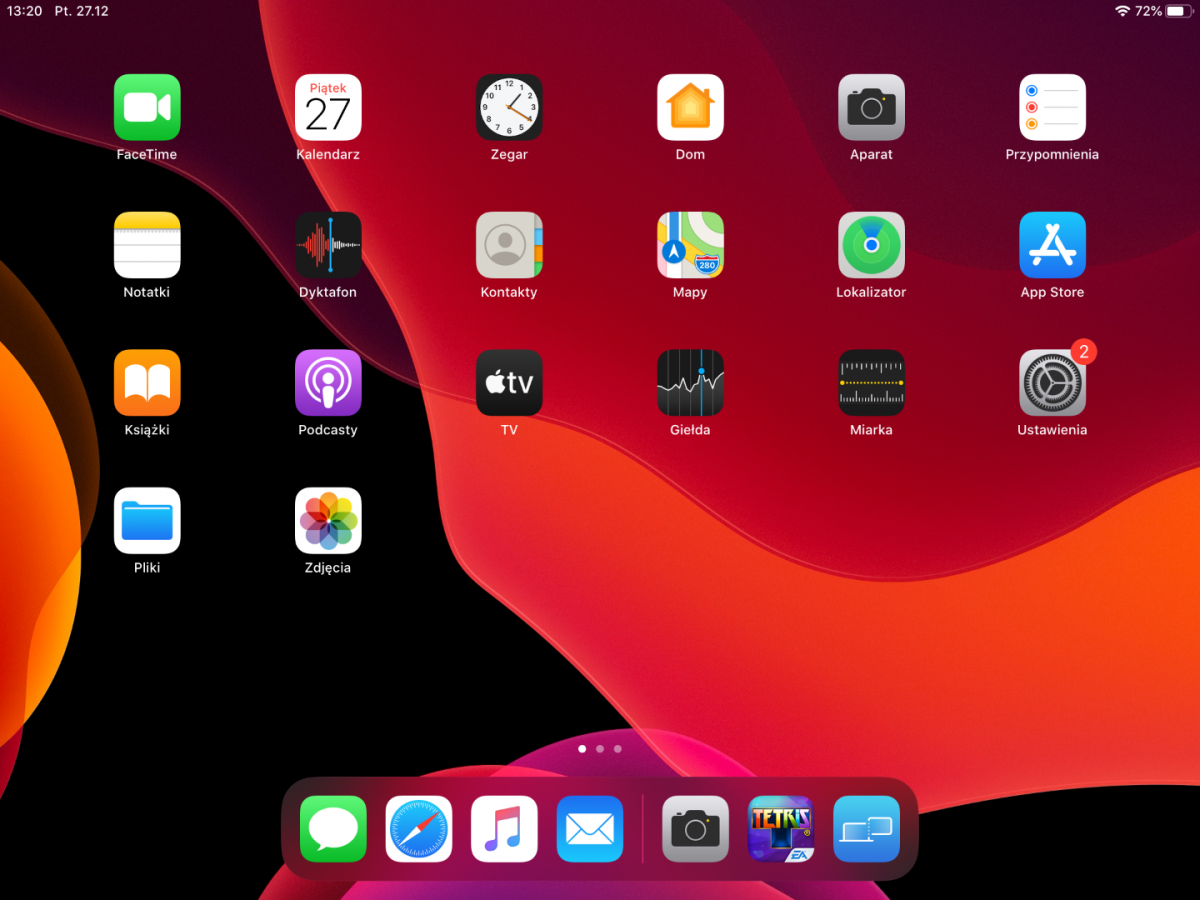Viewport: 1200px width, 900px height.
Task: Launch the Zegar clock app
Action: [x=509, y=107]
